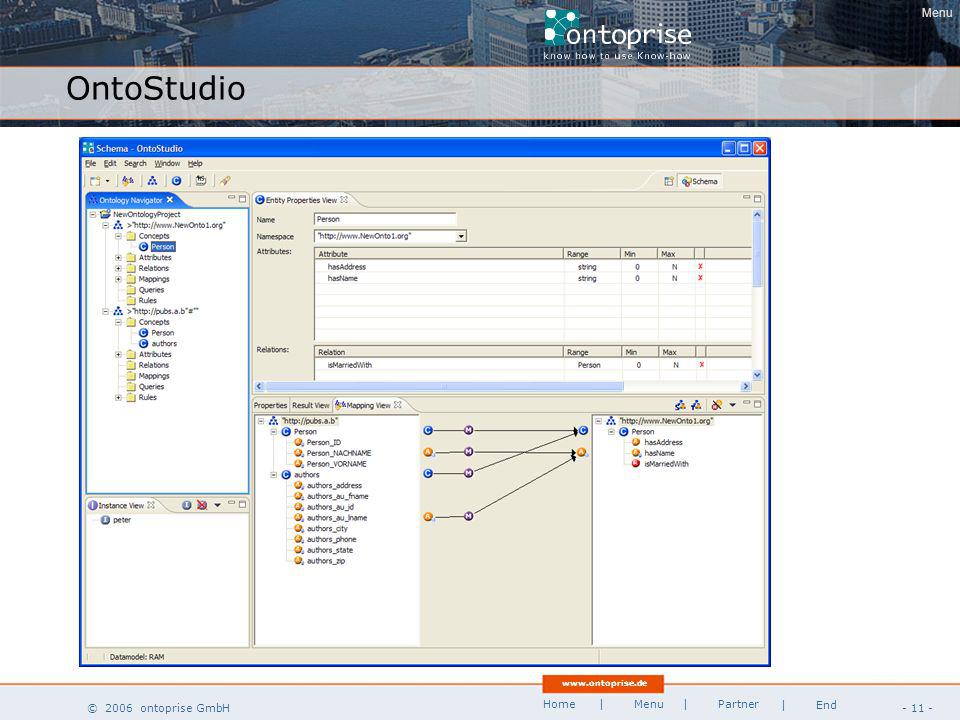This screenshot has height=720, width=960.
Task: Click first ontology icon in Mapping View toolbar
Action: (x=680, y=405)
